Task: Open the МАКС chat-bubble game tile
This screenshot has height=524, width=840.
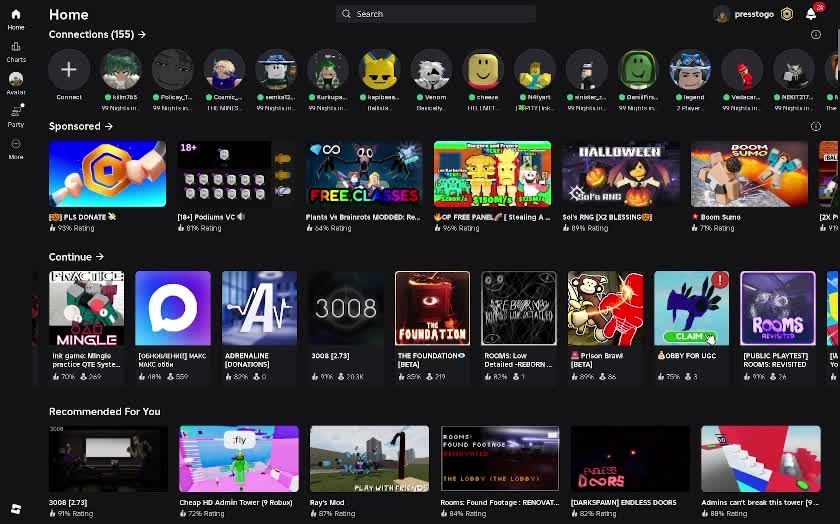Action: point(173,326)
